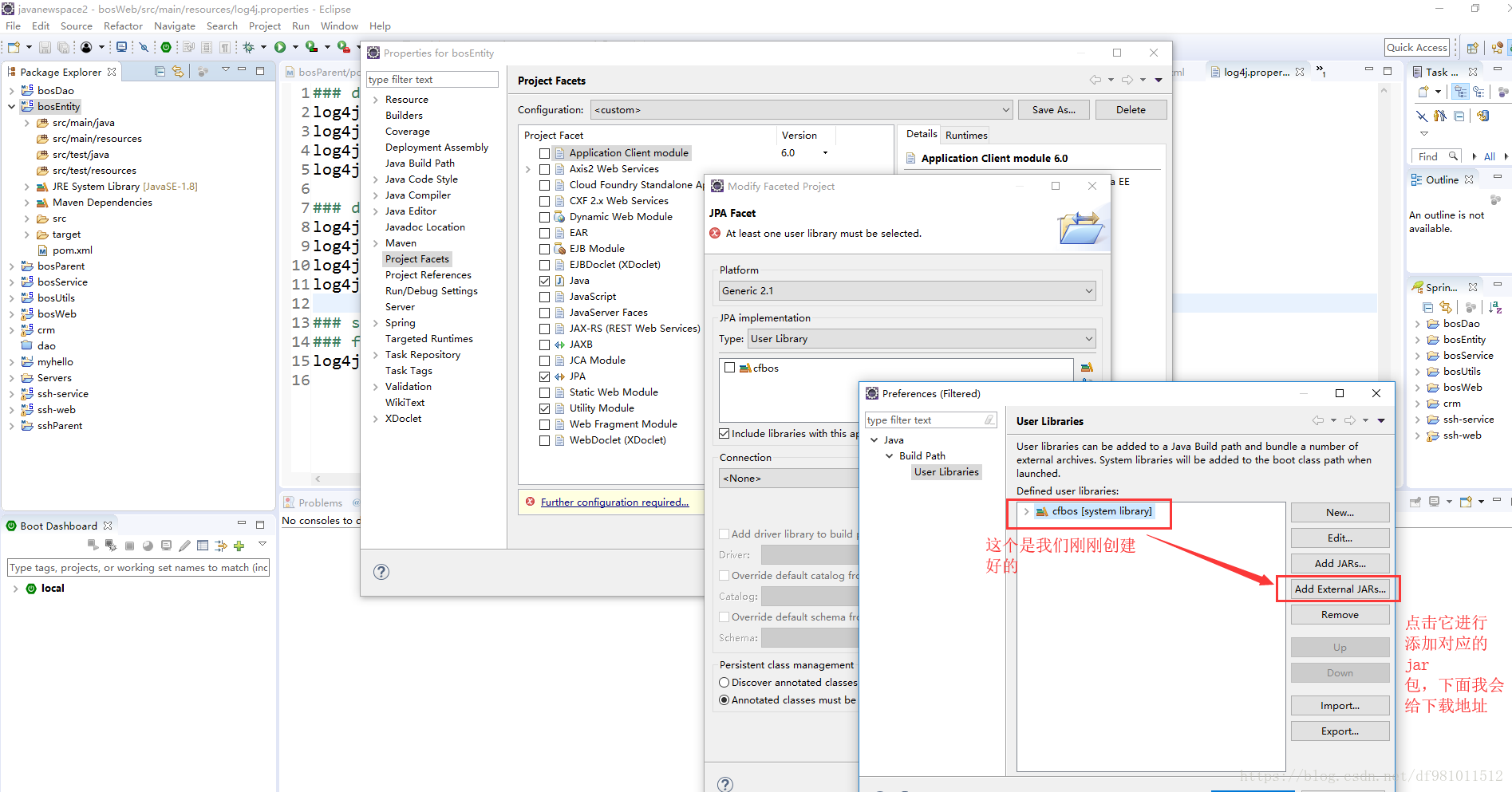The image size is (1512, 792).
Task: Toggle Link with Editor in Package Explorer
Action: pos(178,71)
